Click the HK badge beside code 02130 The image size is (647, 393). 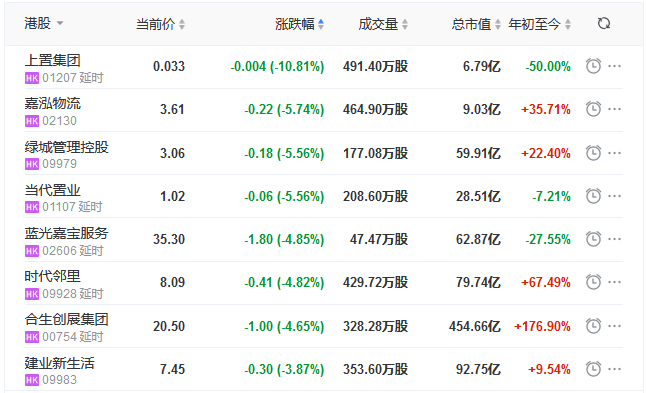click(x=32, y=121)
